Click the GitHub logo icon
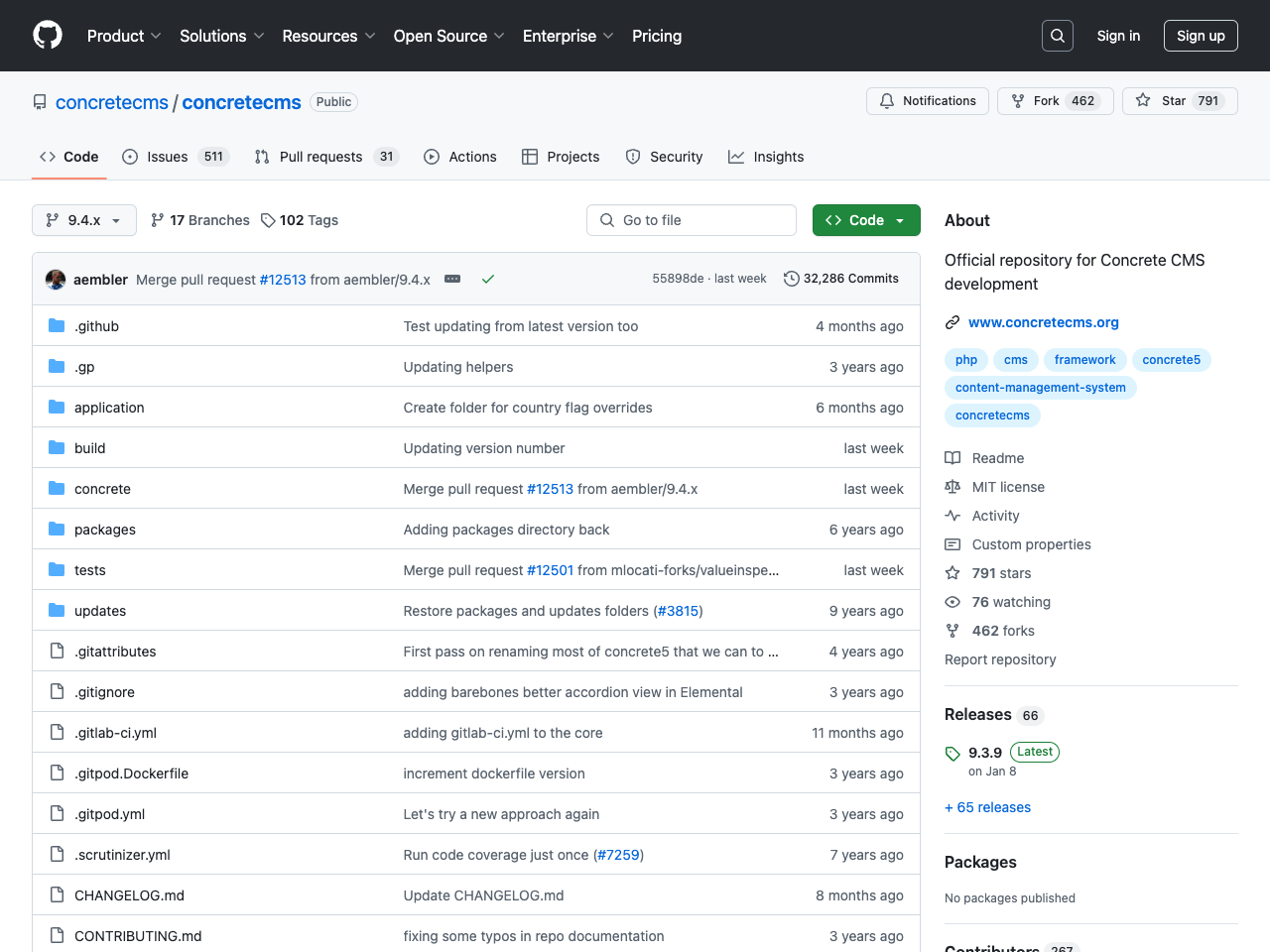The height and width of the screenshot is (952, 1270). point(48,36)
